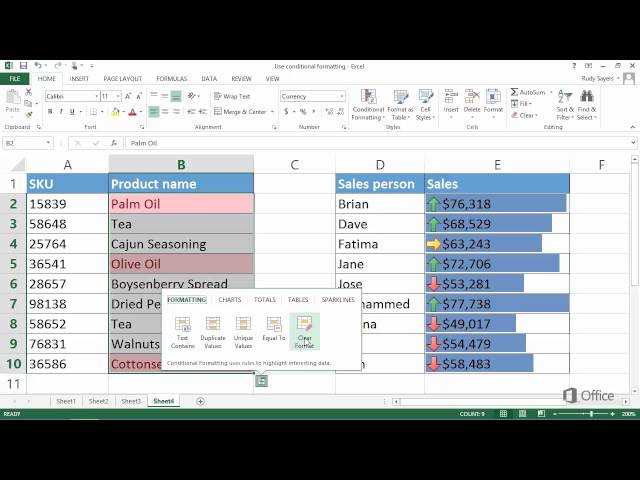This screenshot has width=640, height=480.
Task: Open Format as Table gallery
Action: [400, 105]
